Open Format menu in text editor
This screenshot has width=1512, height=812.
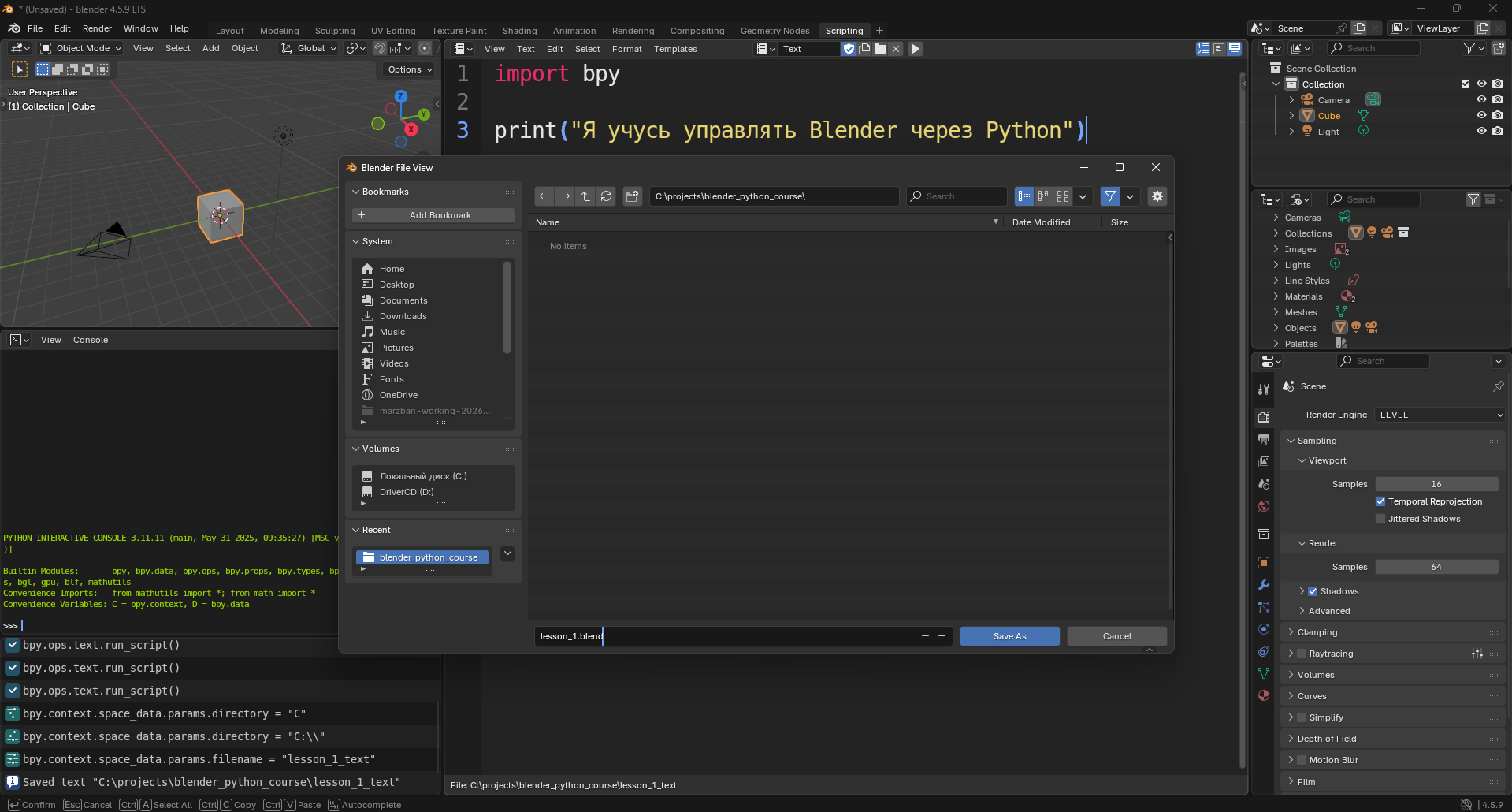tap(626, 49)
